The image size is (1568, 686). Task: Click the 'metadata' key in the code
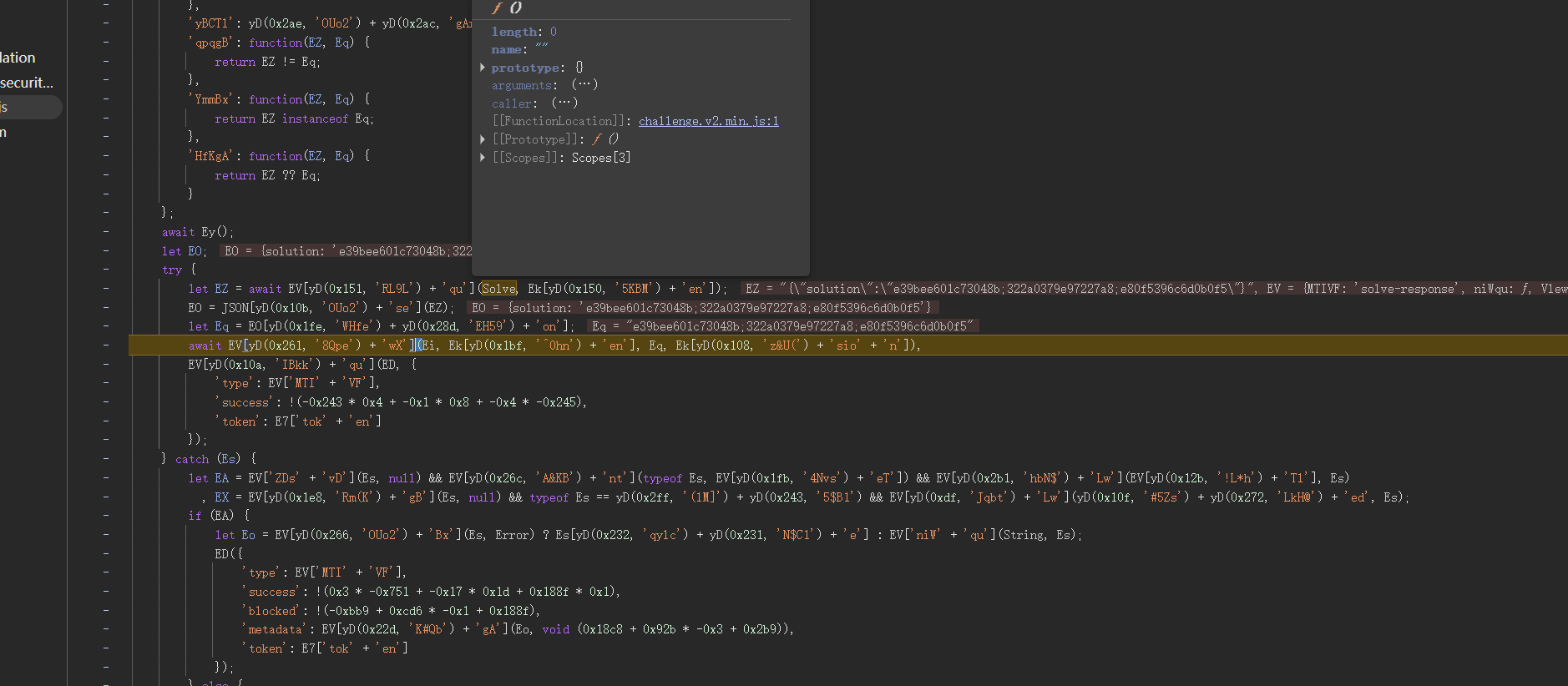coord(275,629)
